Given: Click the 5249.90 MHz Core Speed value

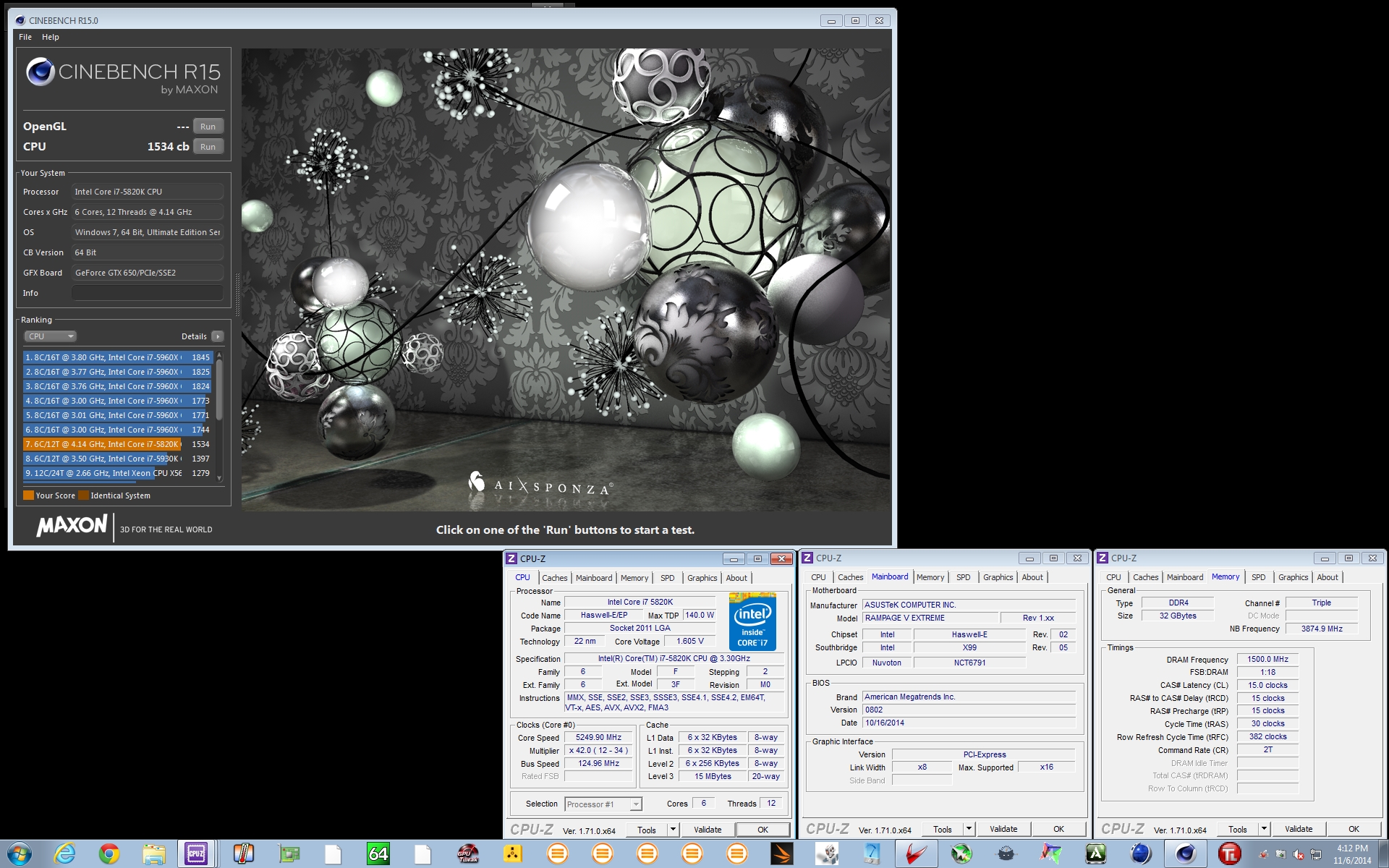Looking at the screenshot, I should tap(598, 738).
